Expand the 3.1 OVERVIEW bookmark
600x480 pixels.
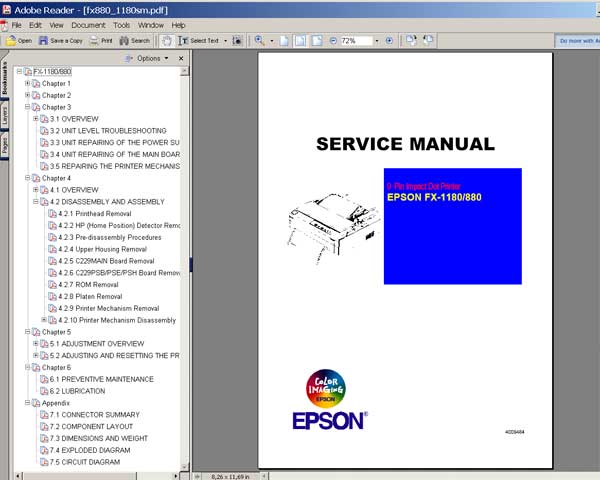tap(36, 119)
